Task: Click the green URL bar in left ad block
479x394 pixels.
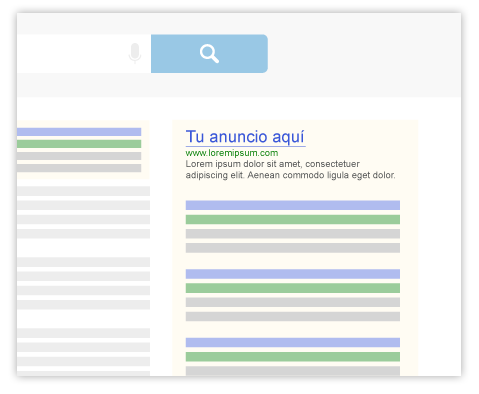Action: (x=79, y=144)
